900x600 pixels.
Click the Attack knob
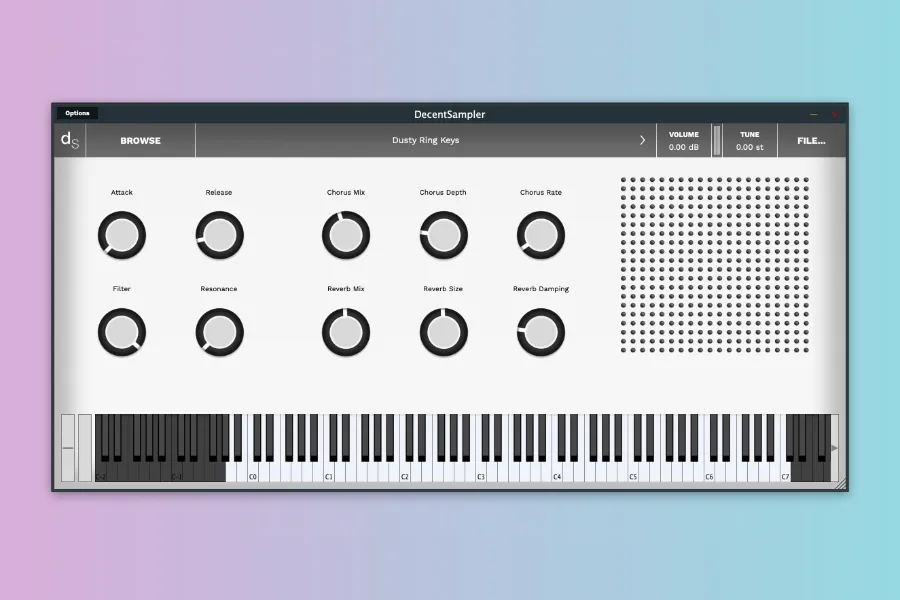click(122, 236)
